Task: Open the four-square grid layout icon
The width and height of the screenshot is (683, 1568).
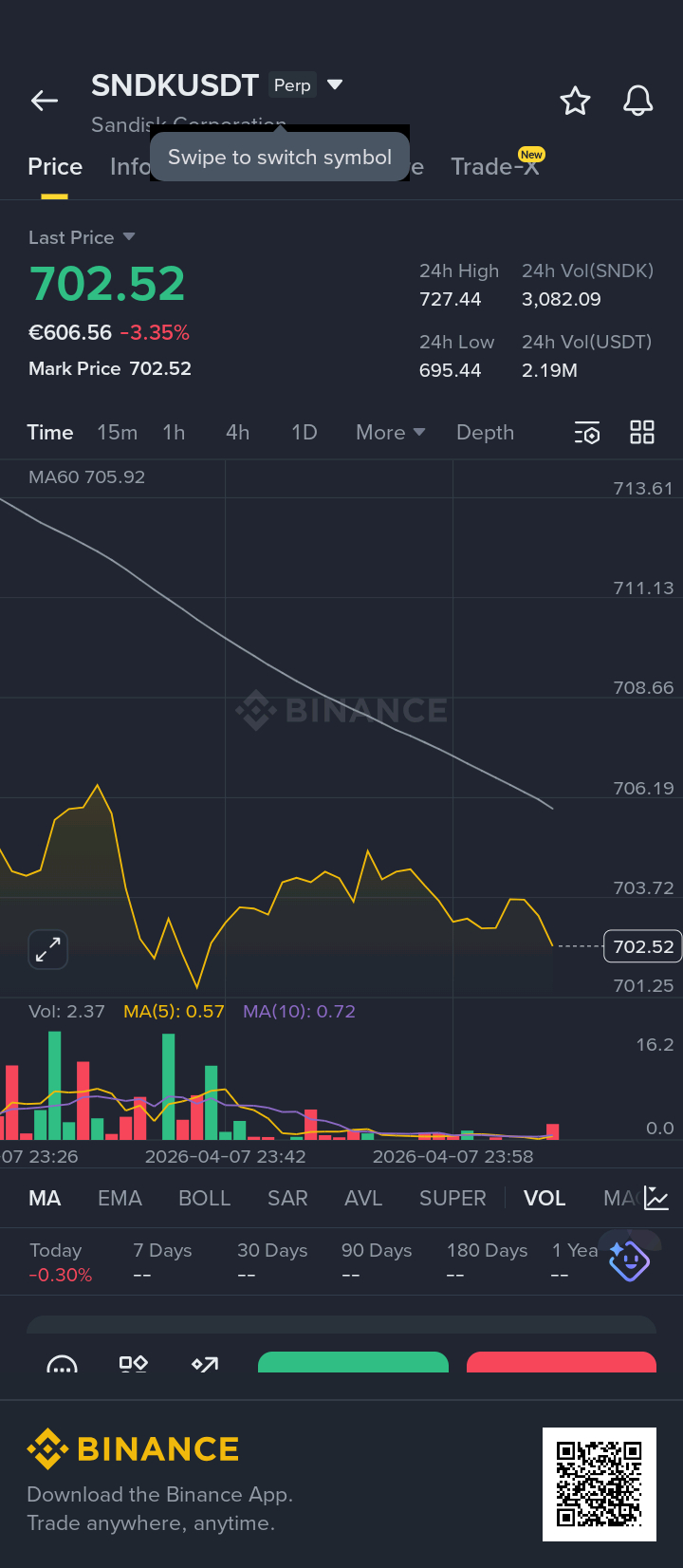Action: (642, 433)
